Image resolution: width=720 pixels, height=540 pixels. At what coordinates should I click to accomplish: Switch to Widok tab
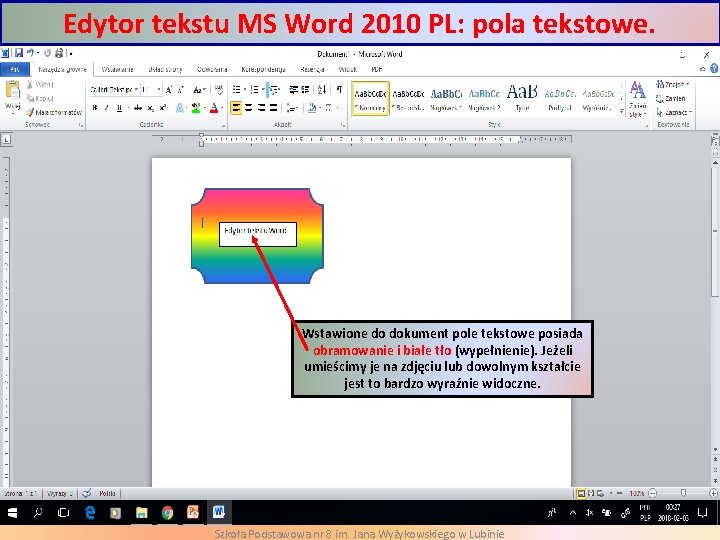pyautogui.click(x=347, y=69)
